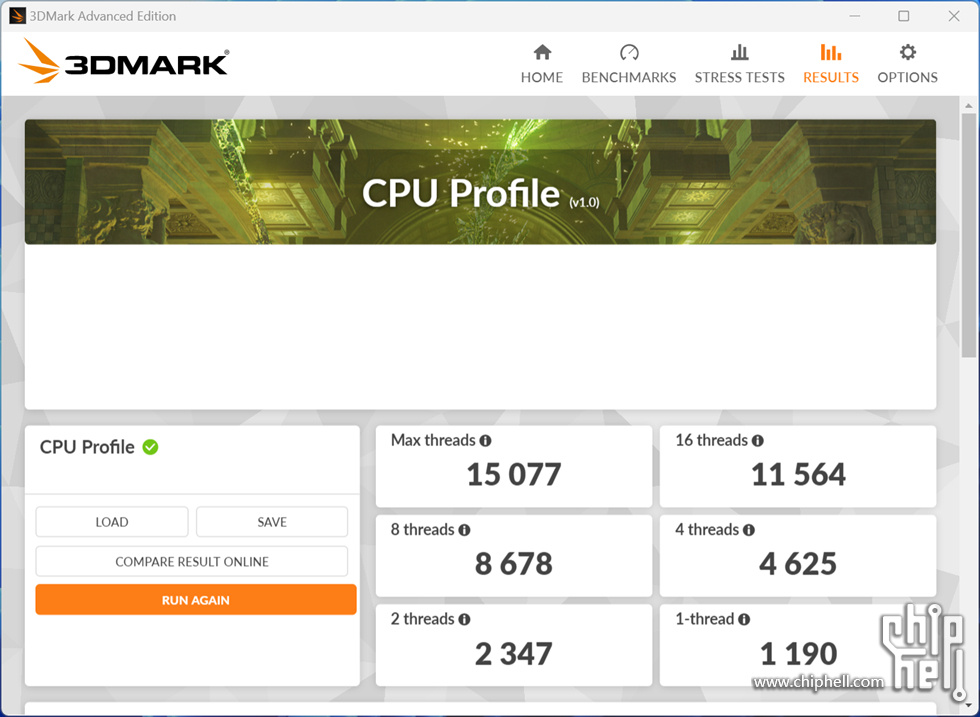
Task: Click the (v1.0) version label
Action: click(x=584, y=203)
